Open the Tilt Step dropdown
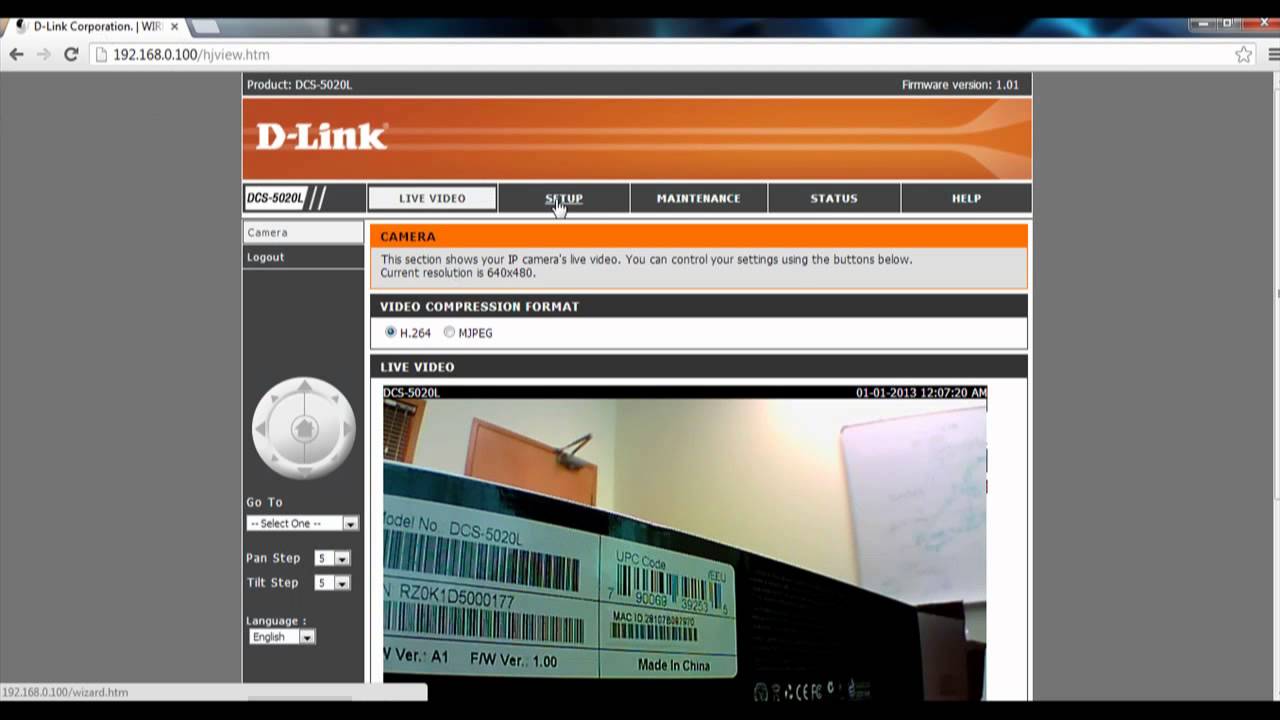The image size is (1280, 720). 332,582
